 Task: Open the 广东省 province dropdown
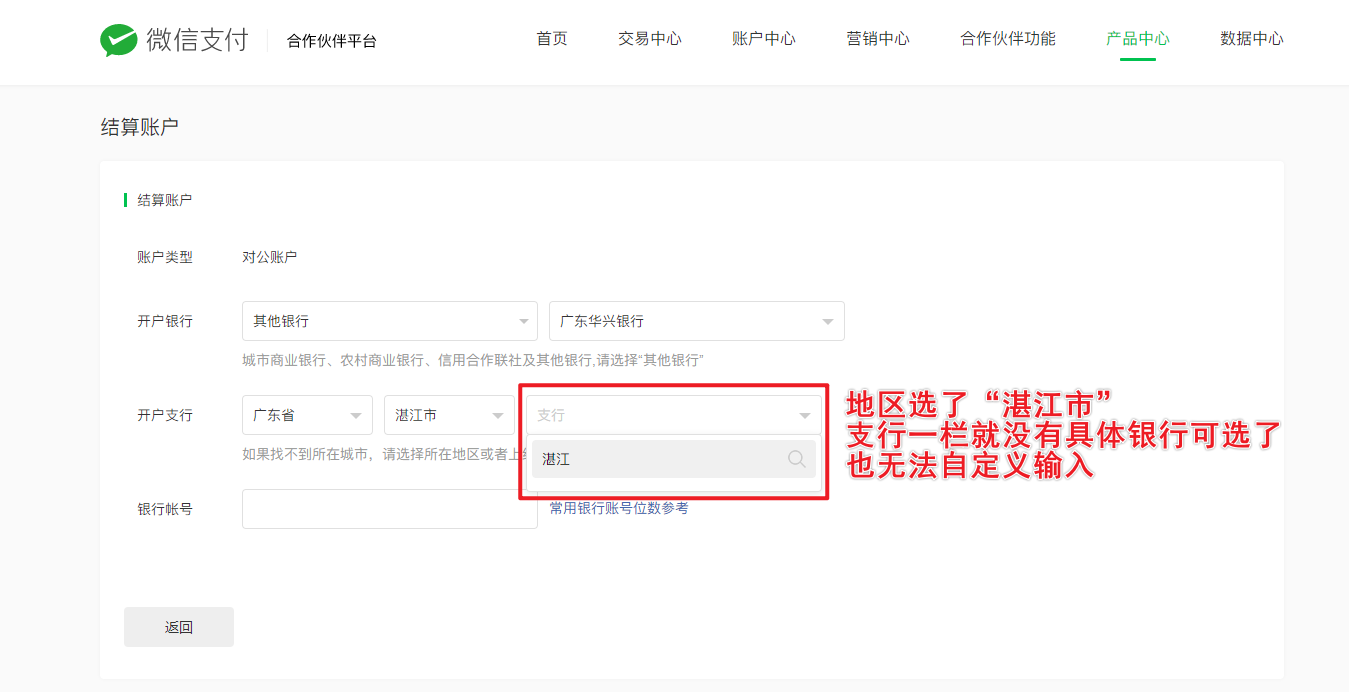(307, 415)
